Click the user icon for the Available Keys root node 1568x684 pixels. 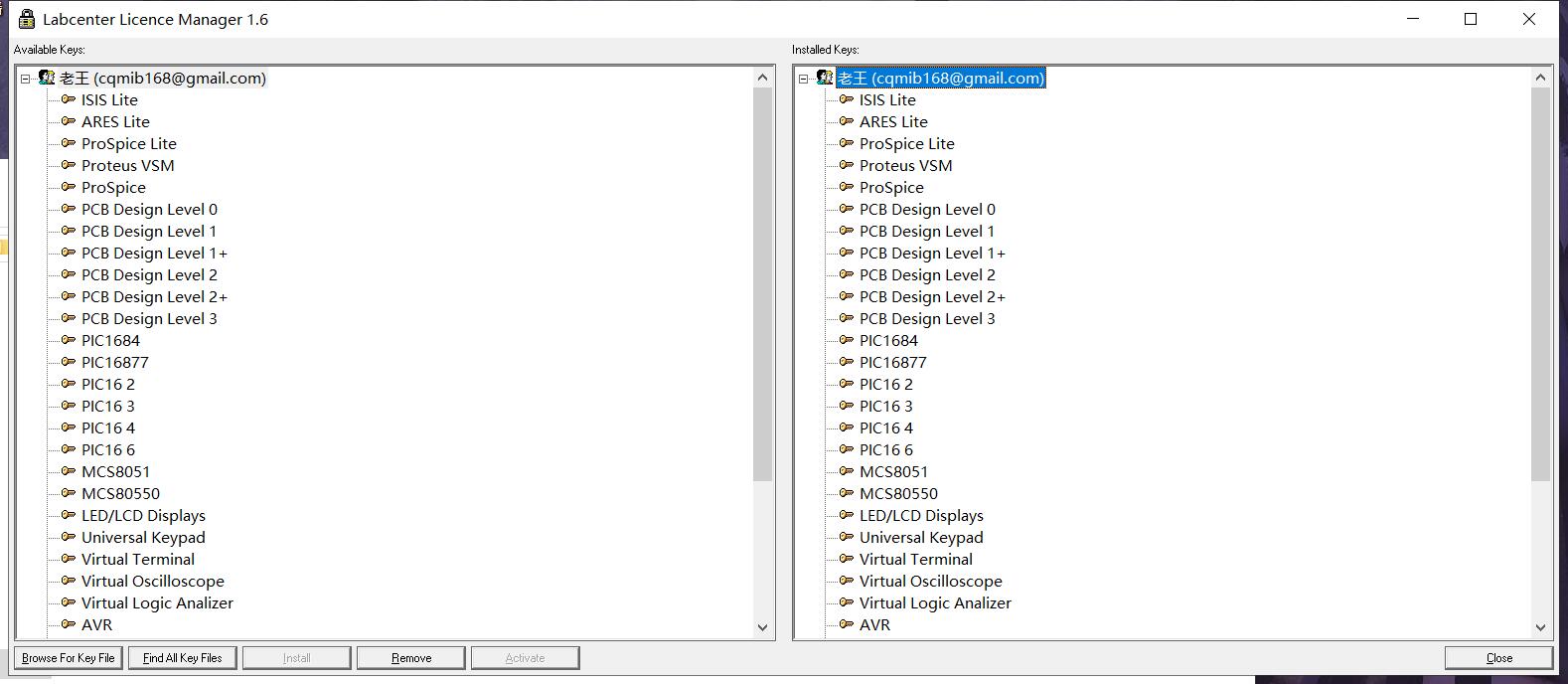point(47,78)
